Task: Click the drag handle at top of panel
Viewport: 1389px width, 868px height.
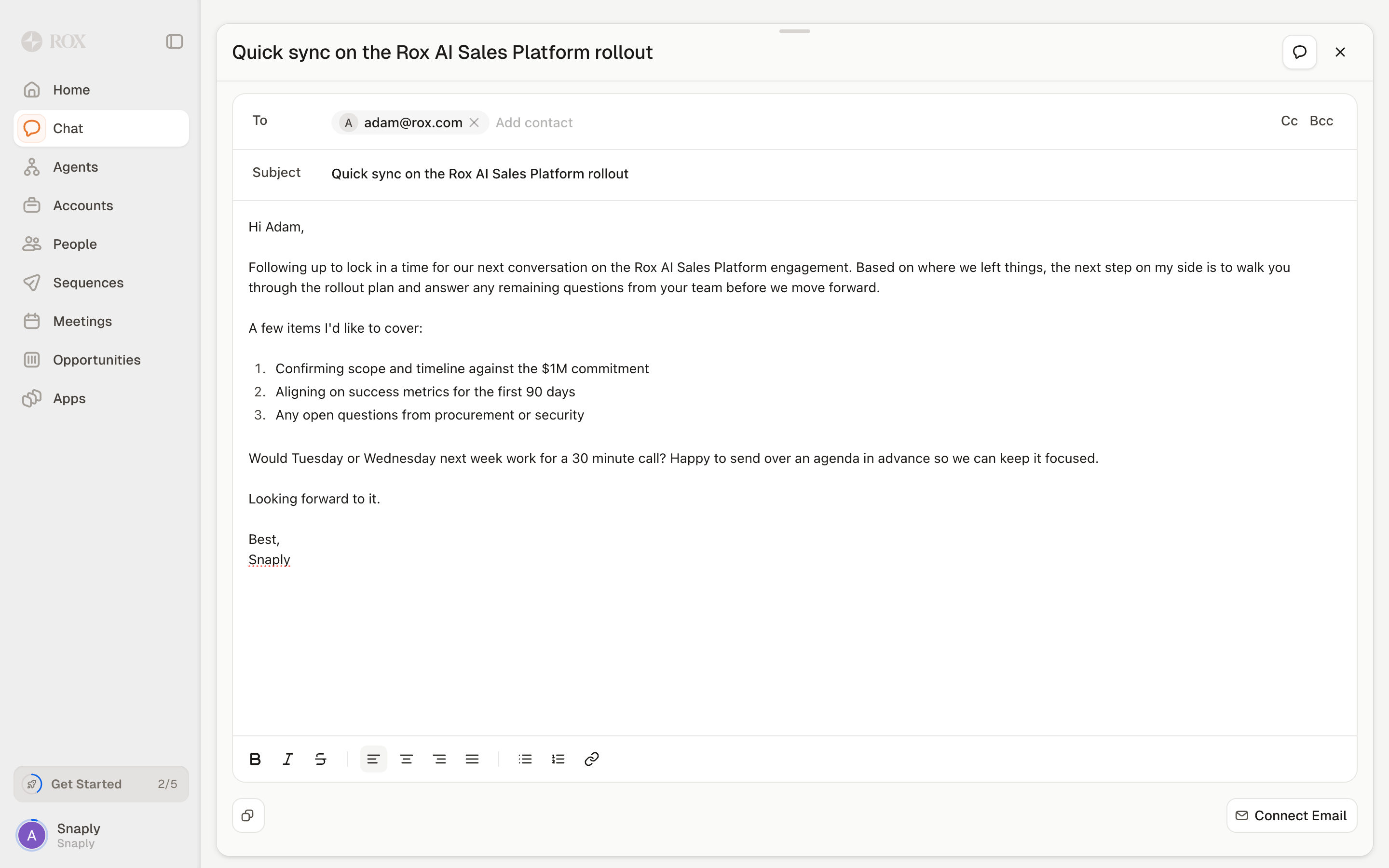Action: tap(794, 31)
